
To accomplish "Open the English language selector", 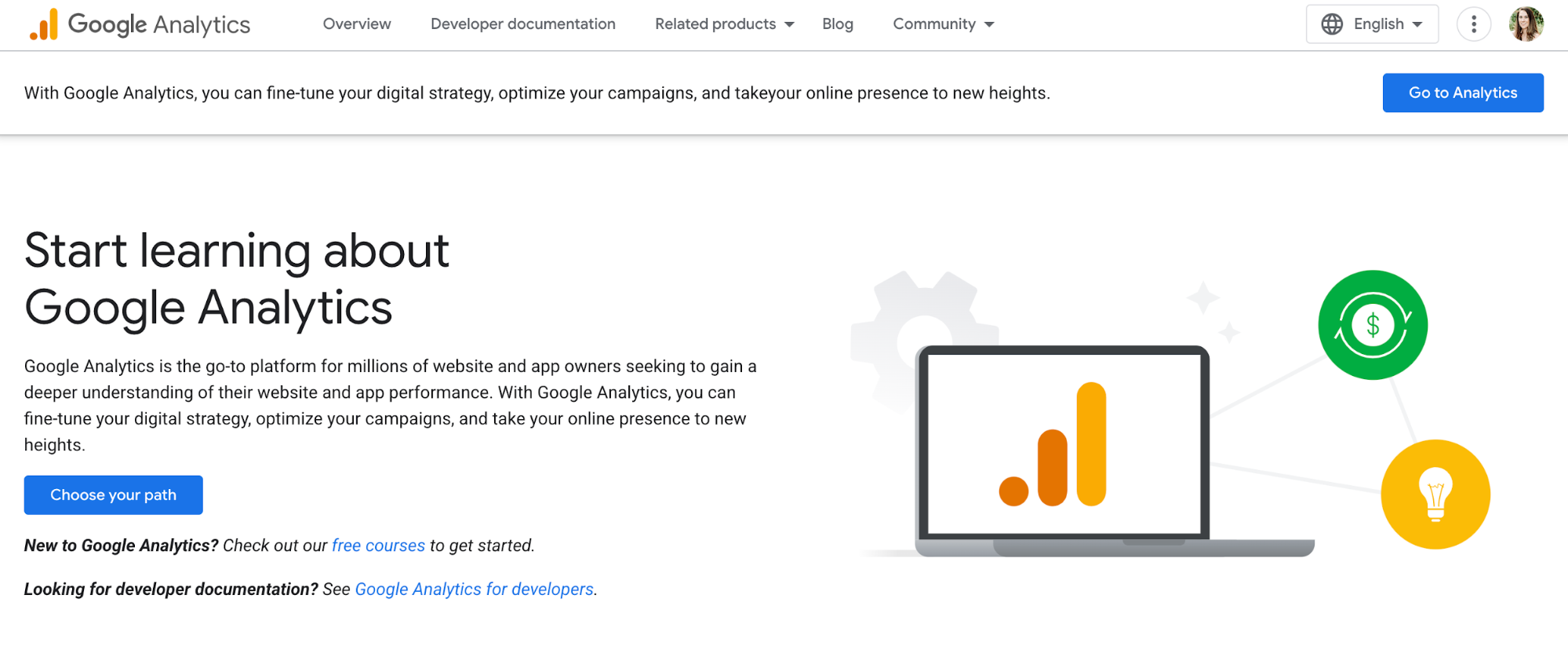I will pyautogui.click(x=1372, y=24).
